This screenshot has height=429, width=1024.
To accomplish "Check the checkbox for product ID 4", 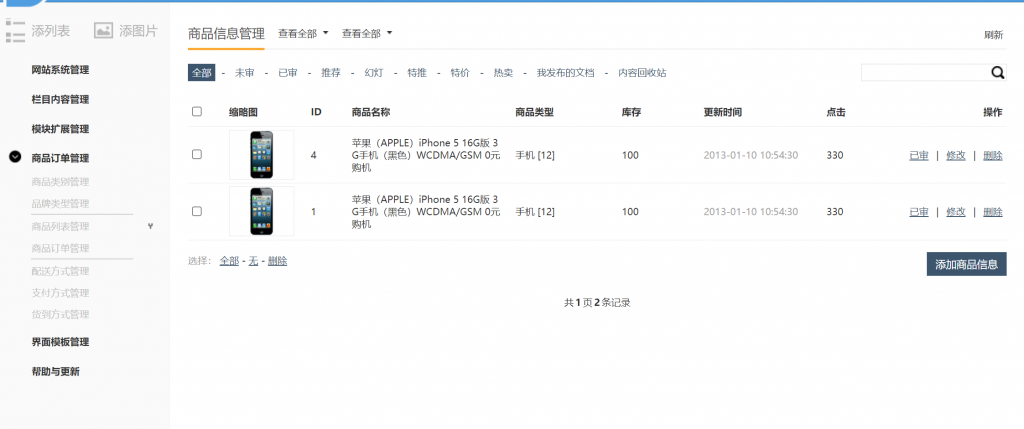I will click(x=197, y=155).
